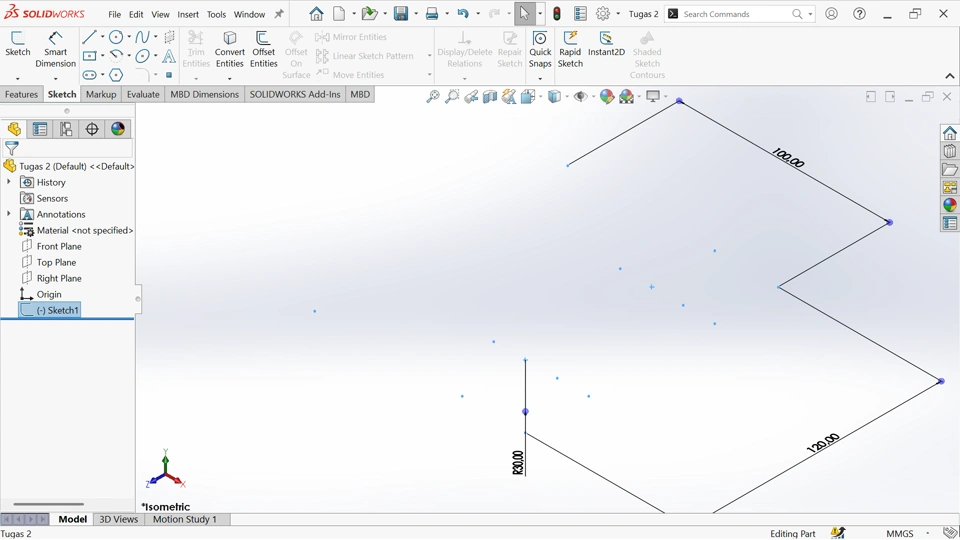Switch to the SOLIDWORKS Add-Ins tab
The width and height of the screenshot is (960, 540).
[x=294, y=94]
